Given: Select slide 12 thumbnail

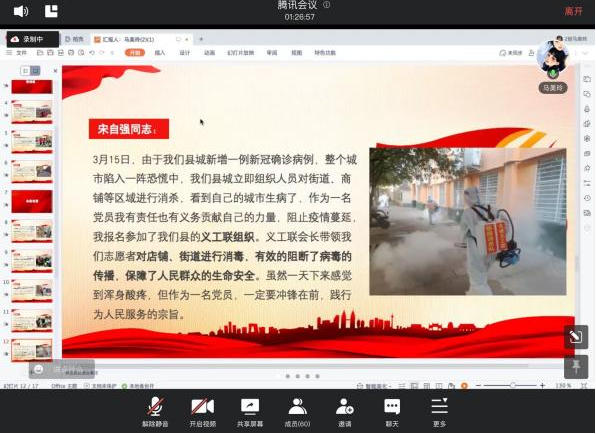Looking at the screenshot, I should [x=32, y=350].
